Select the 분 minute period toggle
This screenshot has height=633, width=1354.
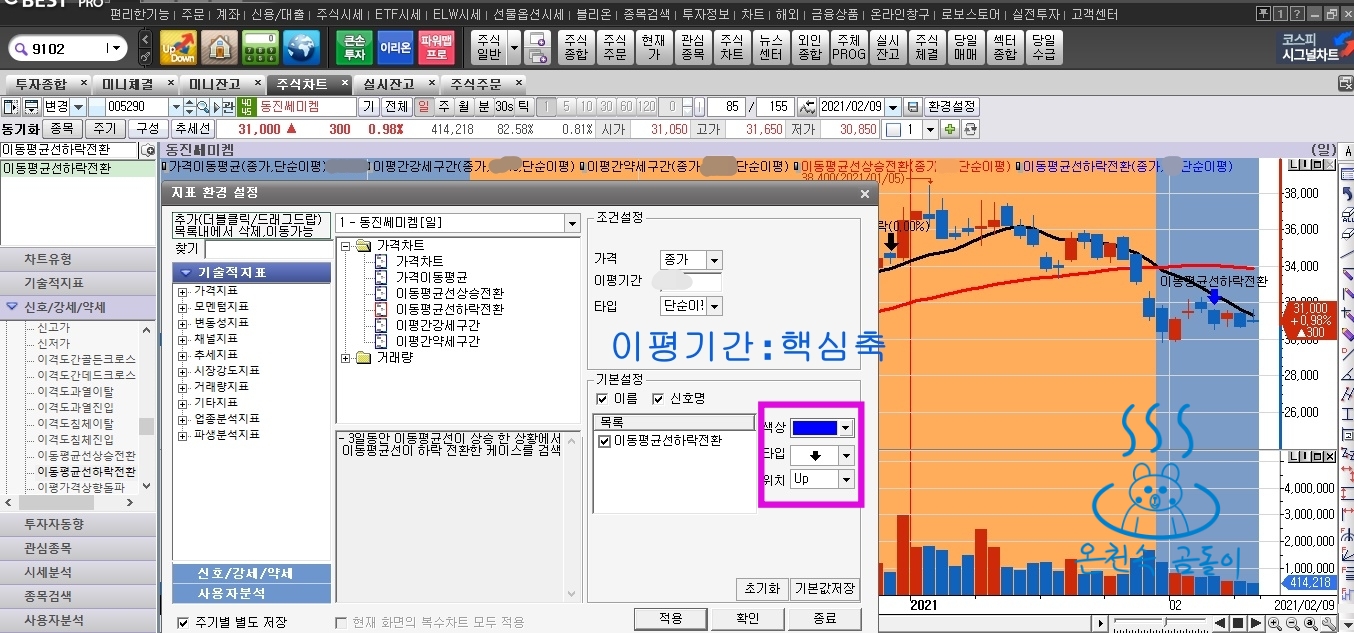point(483,106)
